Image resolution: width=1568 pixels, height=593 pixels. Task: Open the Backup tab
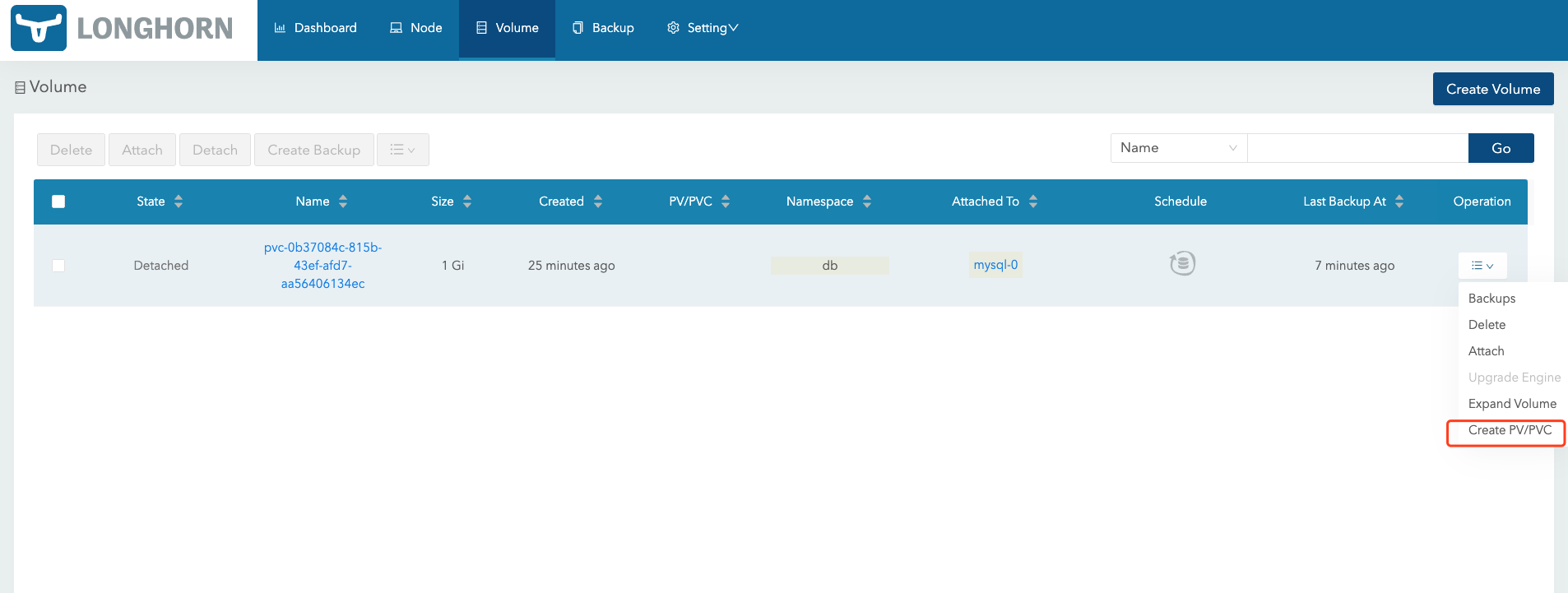tap(603, 28)
